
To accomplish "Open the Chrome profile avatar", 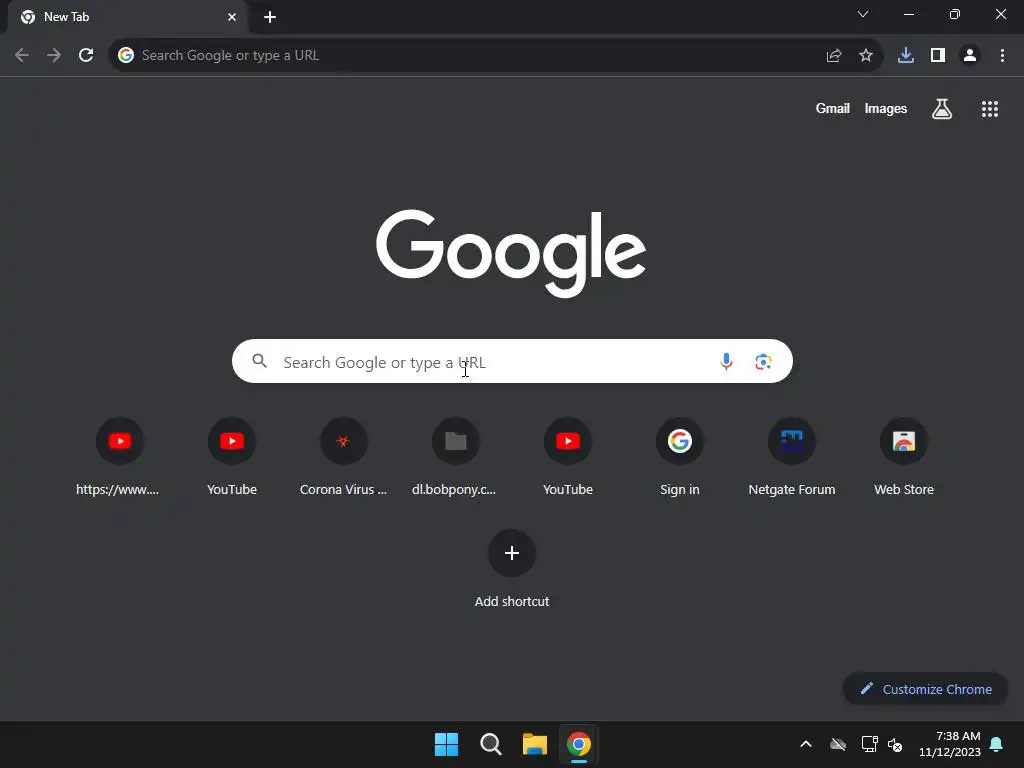I will (x=970, y=56).
